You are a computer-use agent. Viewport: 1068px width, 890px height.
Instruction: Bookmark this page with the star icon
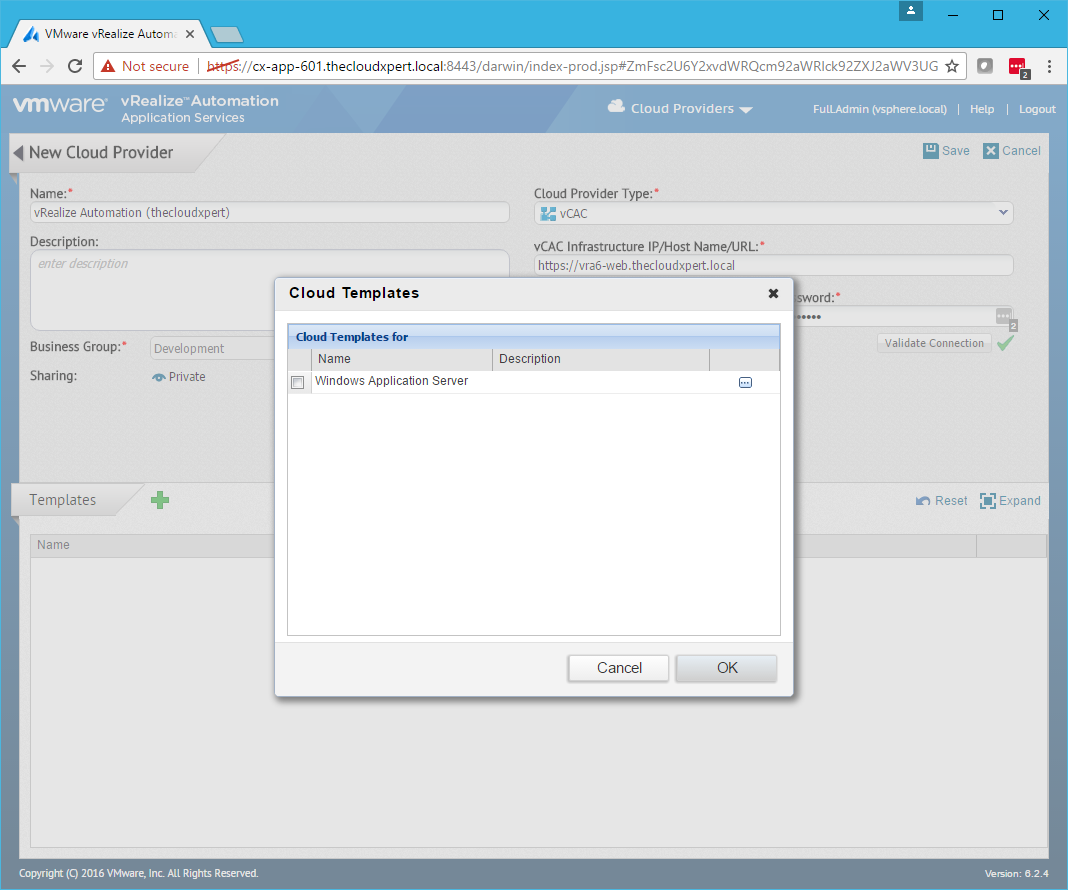pos(952,66)
